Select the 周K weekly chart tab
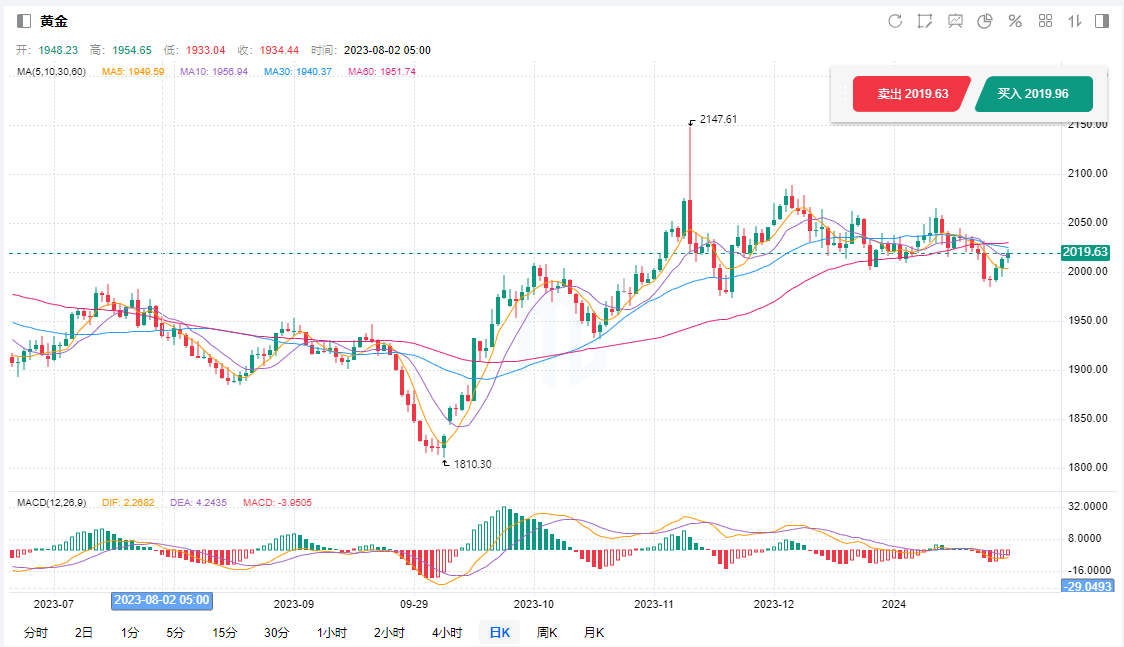The width and height of the screenshot is (1124, 647). pyautogui.click(x=547, y=632)
